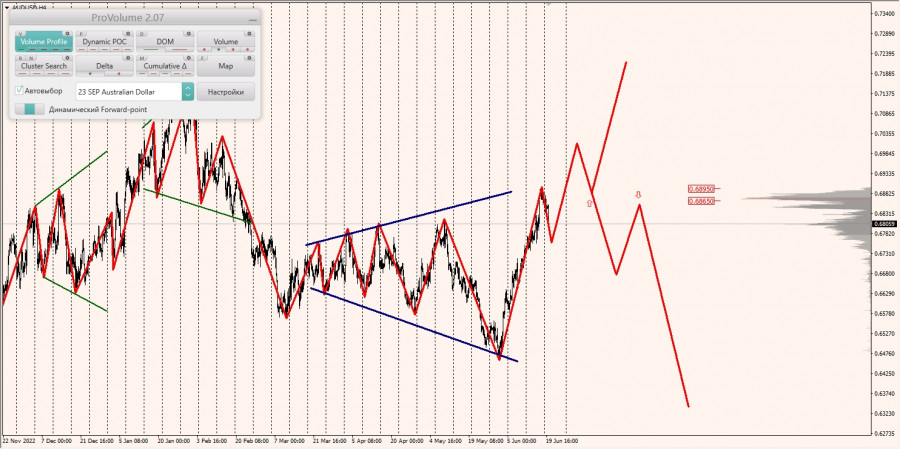Click the F hotkey badge on Dynamic POC

click(x=81, y=34)
